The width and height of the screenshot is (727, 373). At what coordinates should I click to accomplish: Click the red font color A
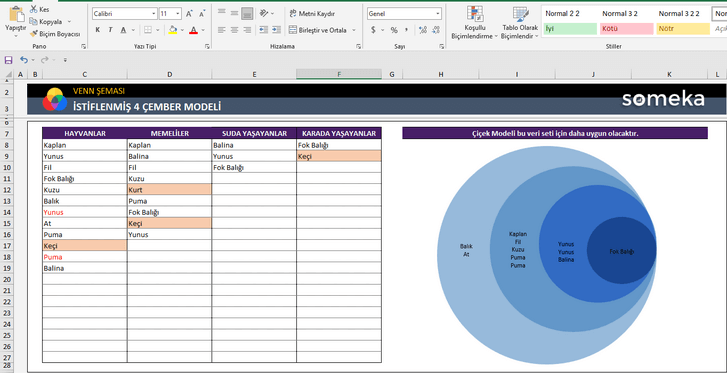tap(193, 30)
